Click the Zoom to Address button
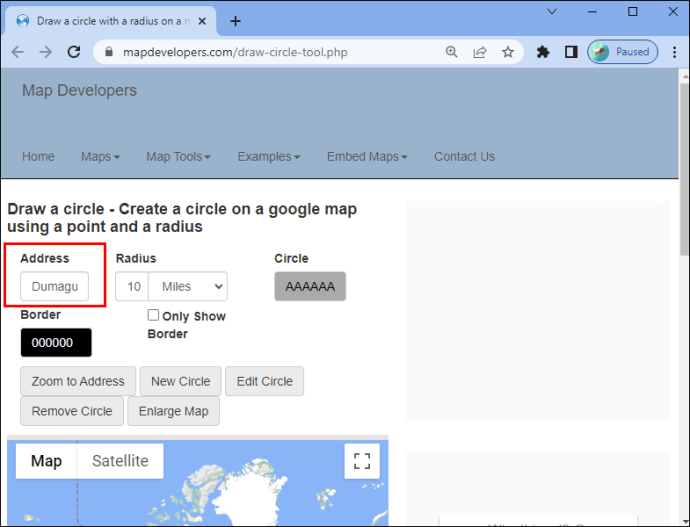 point(78,381)
